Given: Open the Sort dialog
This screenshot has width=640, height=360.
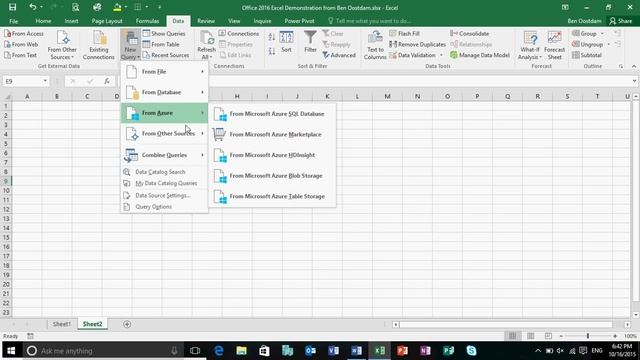Looking at the screenshot, I should [x=286, y=42].
